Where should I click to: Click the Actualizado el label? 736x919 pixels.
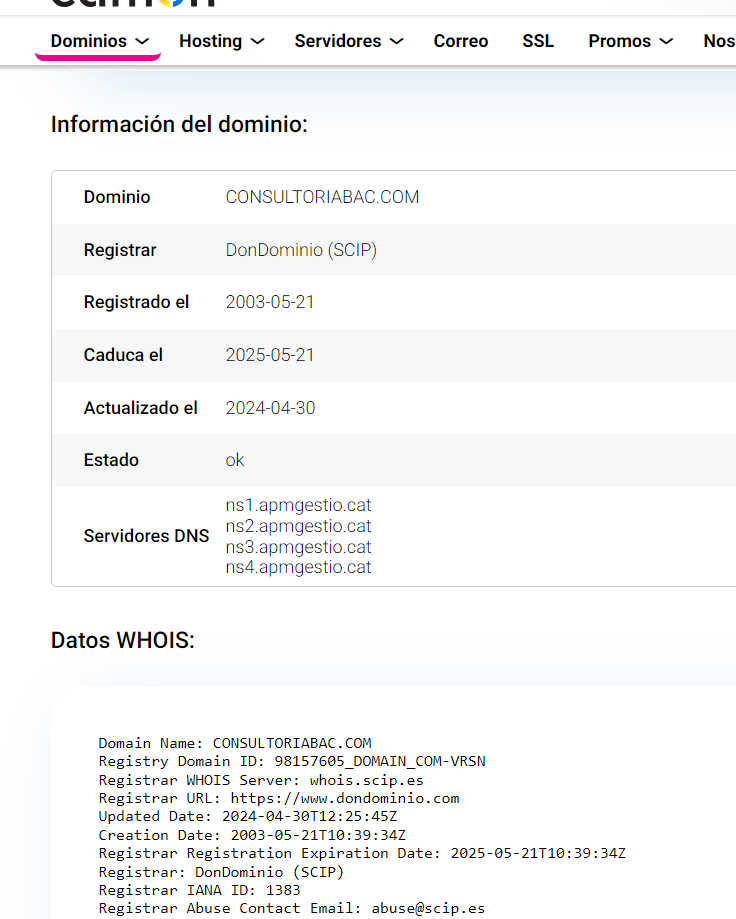tap(141, 408)
